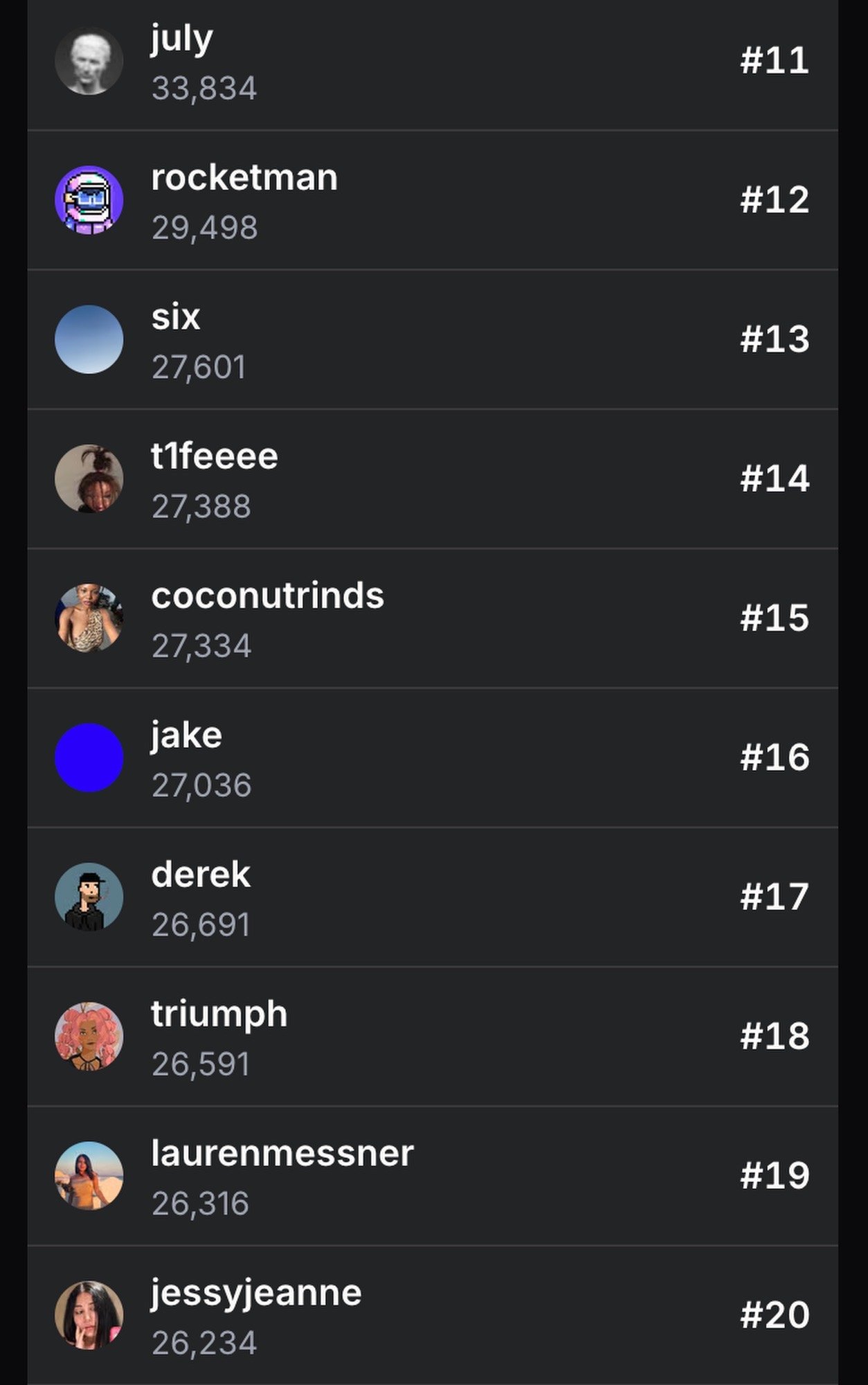Click the #16 rank badge
The height and width of the screenshot is (1385, 868).
click(774, 758)
